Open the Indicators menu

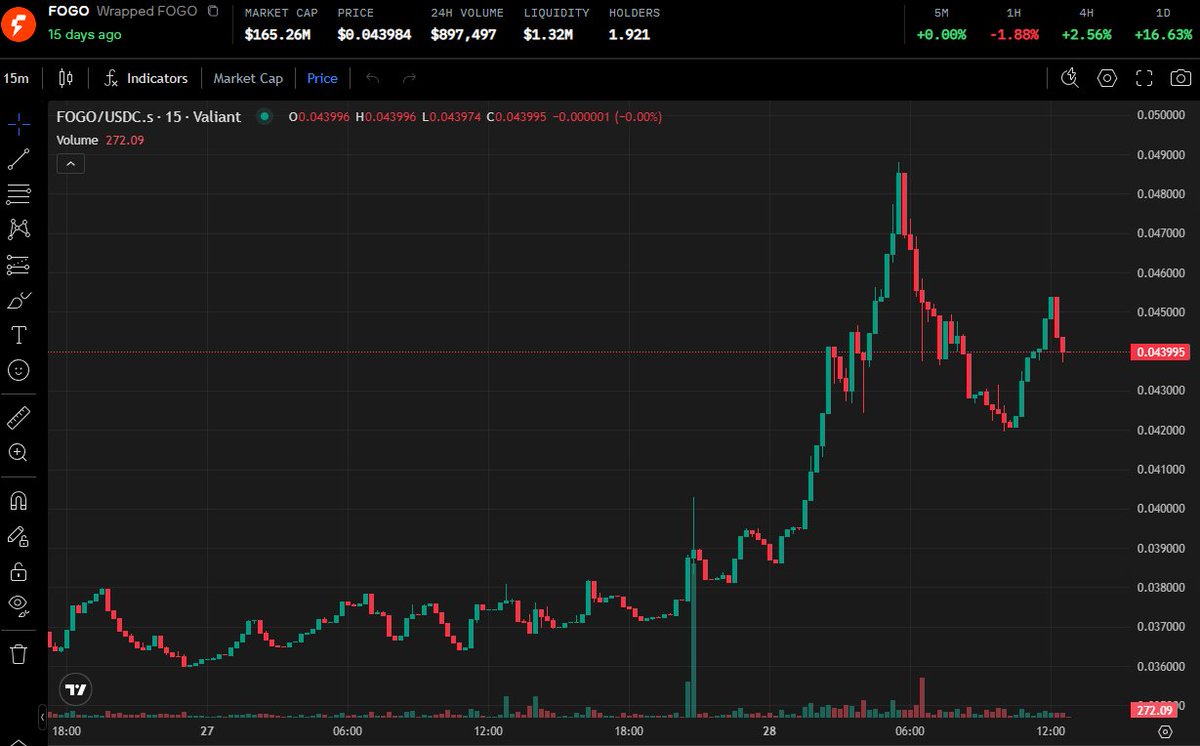coord(146,78)
